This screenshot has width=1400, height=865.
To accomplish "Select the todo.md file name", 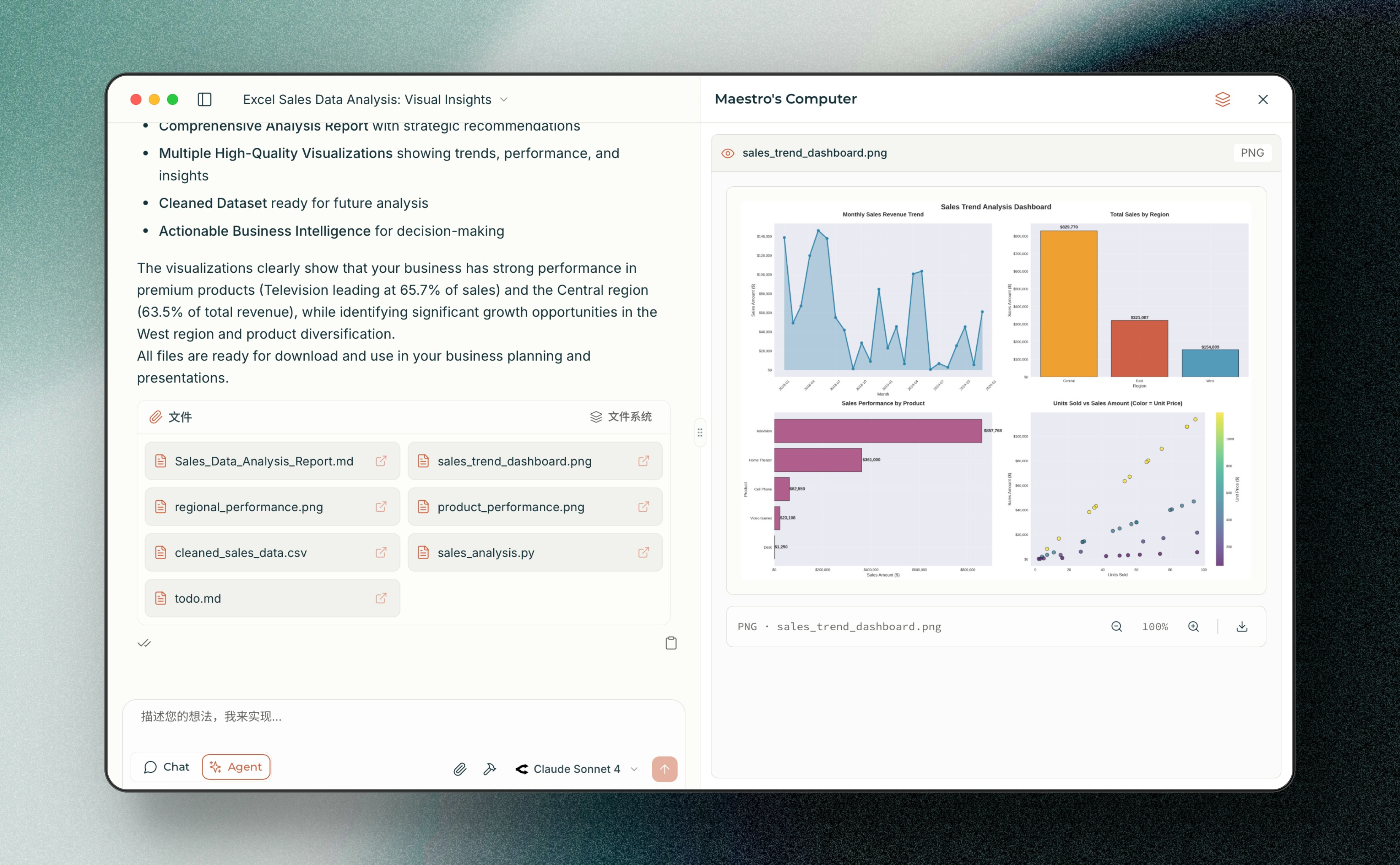I will pos(197,598).
